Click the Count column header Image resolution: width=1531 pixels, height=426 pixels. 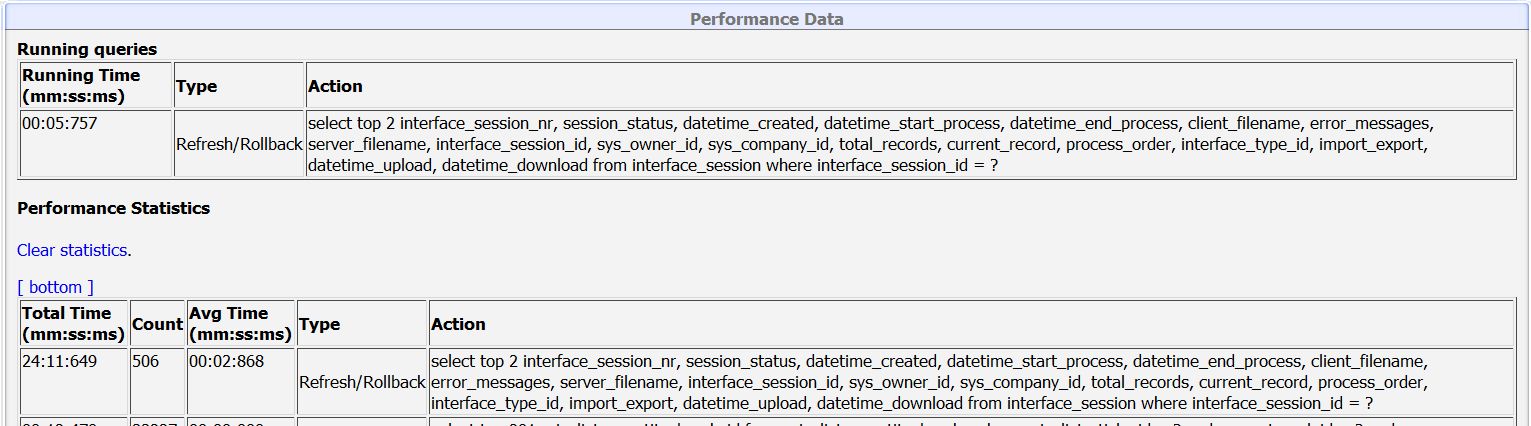click(157, 324)
